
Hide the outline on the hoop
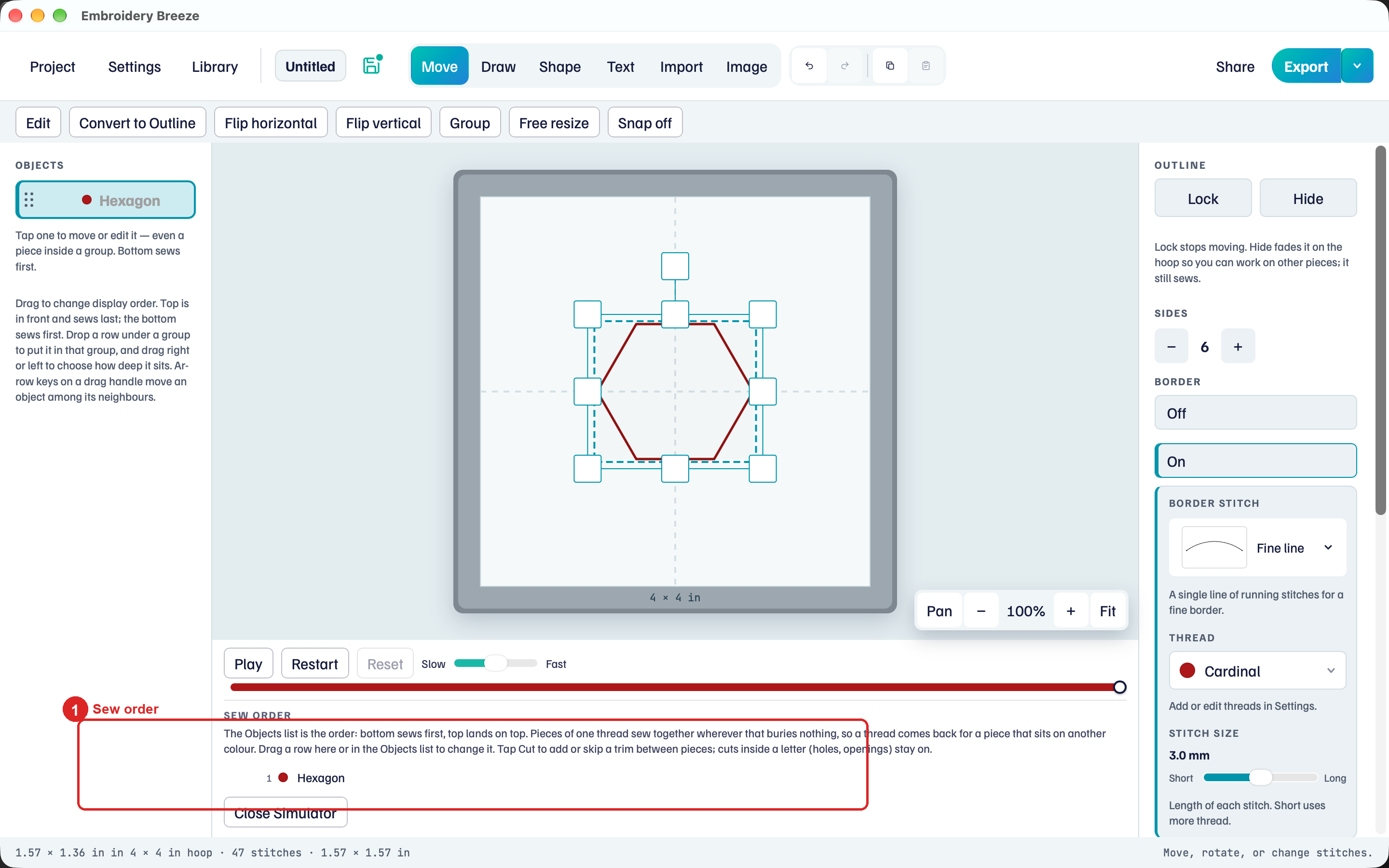(x=1308, y=198)
